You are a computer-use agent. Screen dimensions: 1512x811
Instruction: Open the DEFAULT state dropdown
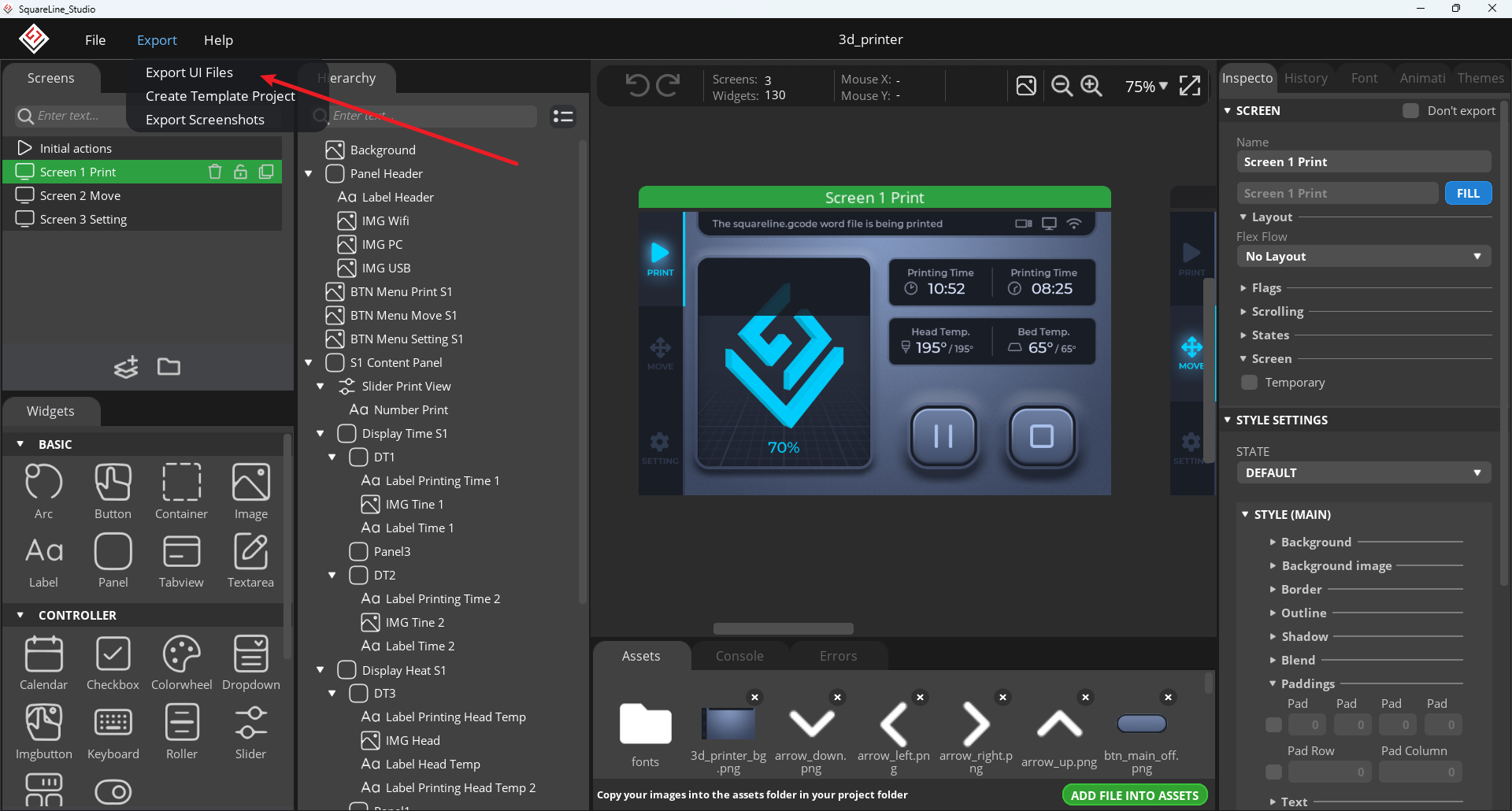(x=1363, y=473)
